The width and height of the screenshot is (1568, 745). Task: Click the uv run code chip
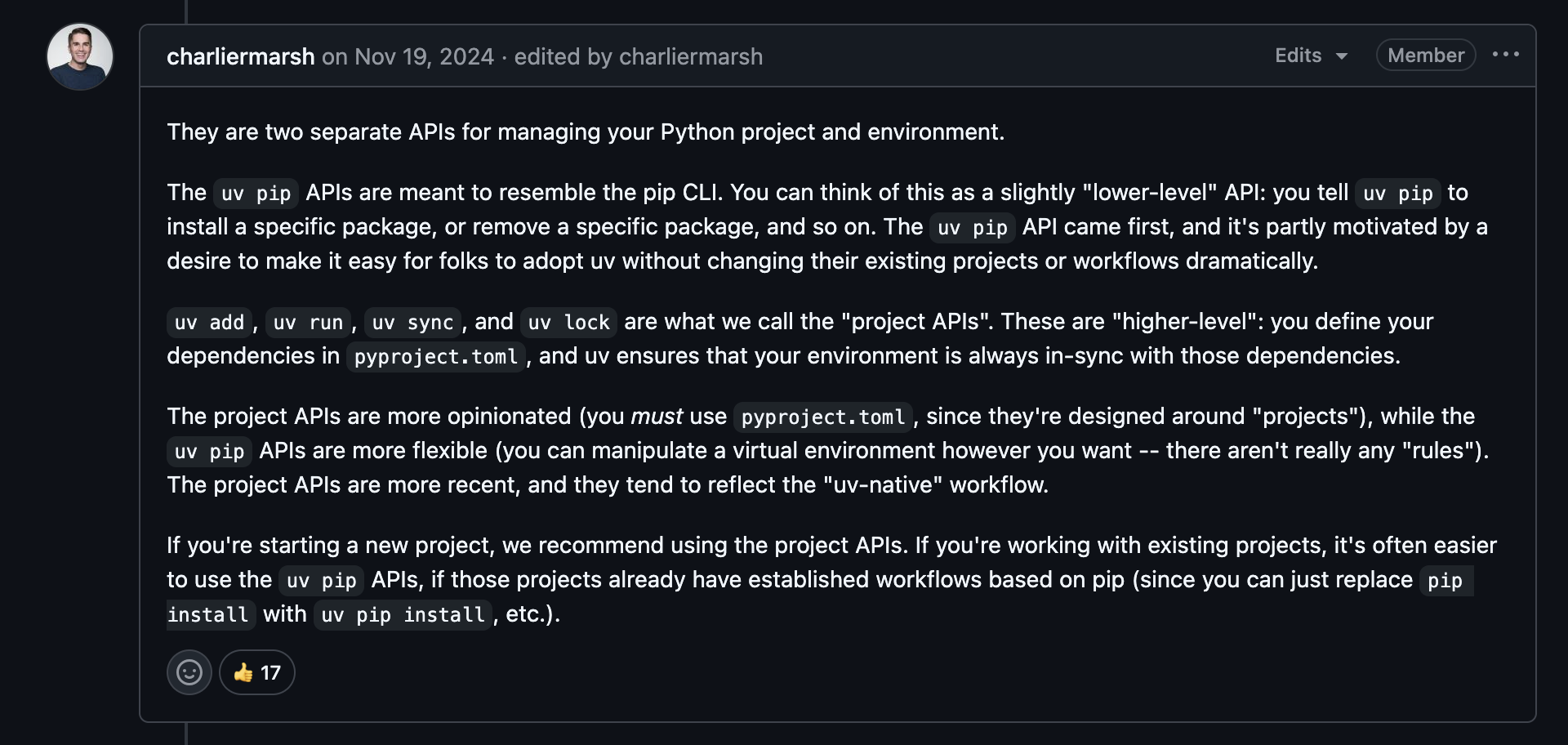coord(307,323)
